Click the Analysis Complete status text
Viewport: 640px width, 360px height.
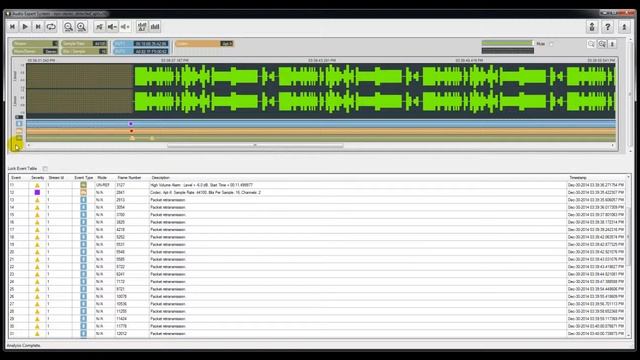pyautogui.click(x=24, y=345)
